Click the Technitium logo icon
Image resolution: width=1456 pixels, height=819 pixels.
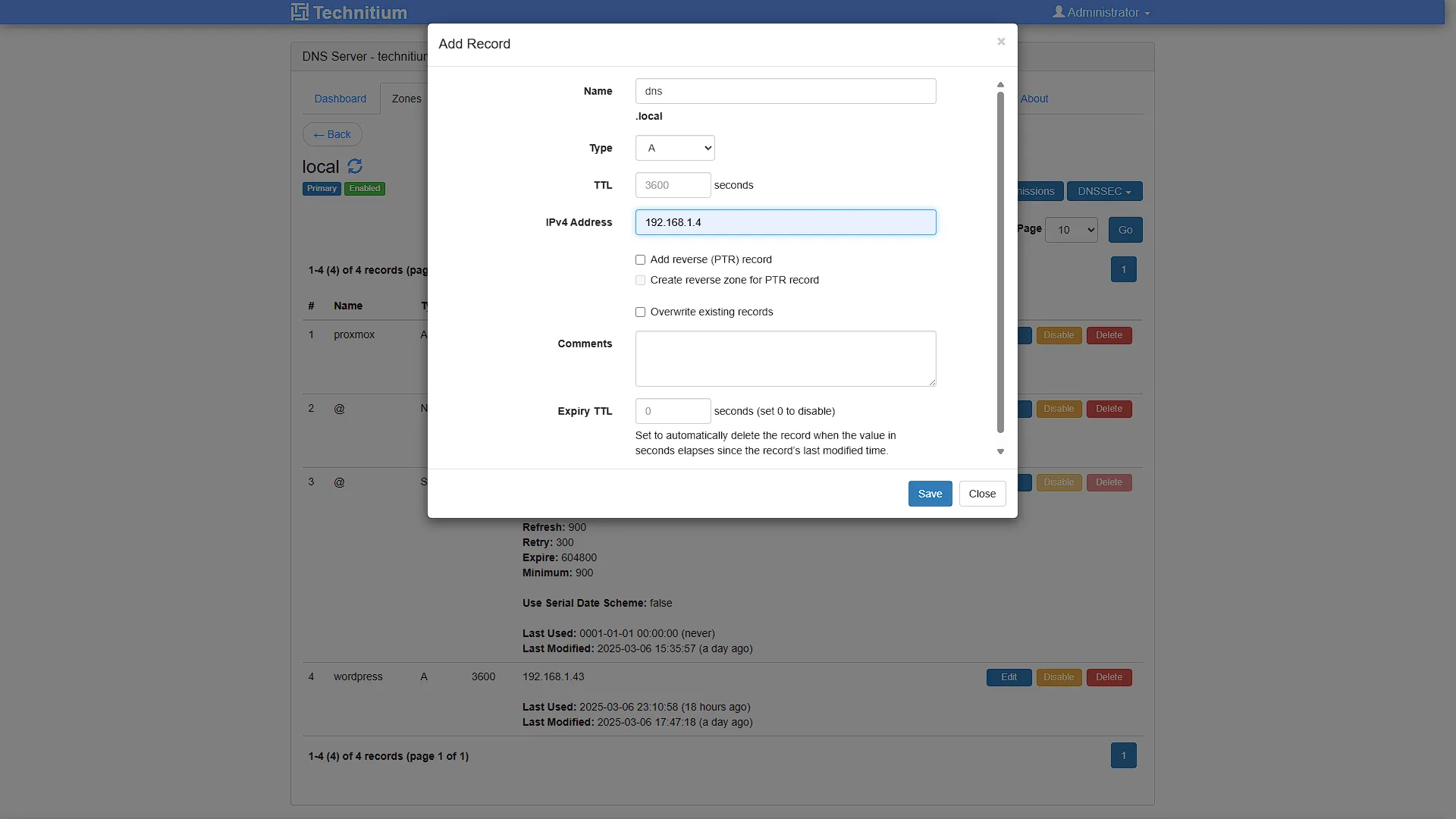point(300,12)
